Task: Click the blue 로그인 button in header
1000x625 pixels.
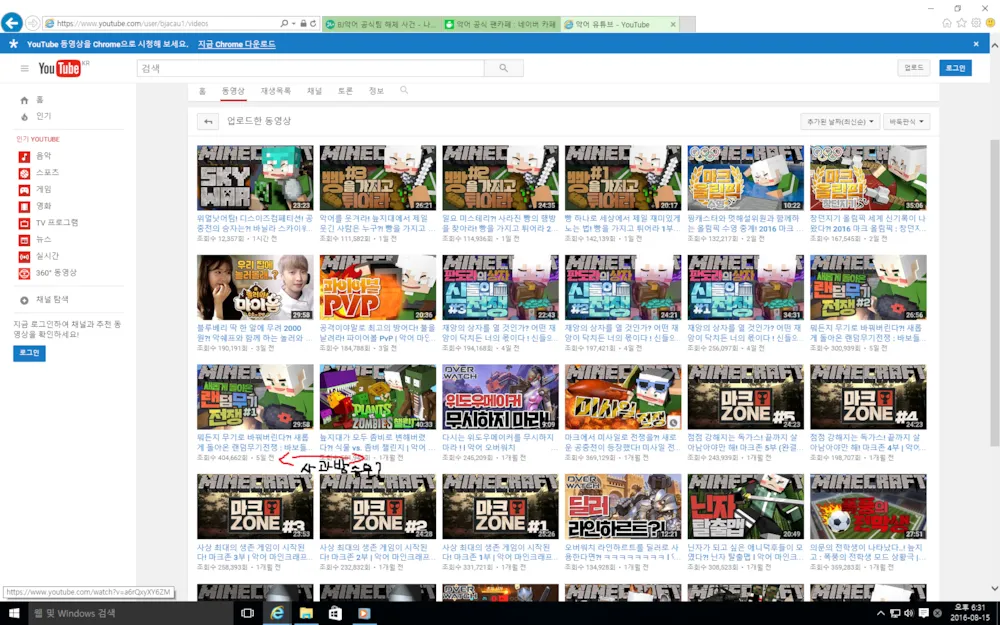Action: pyautogui.click(x=955, y=68)
